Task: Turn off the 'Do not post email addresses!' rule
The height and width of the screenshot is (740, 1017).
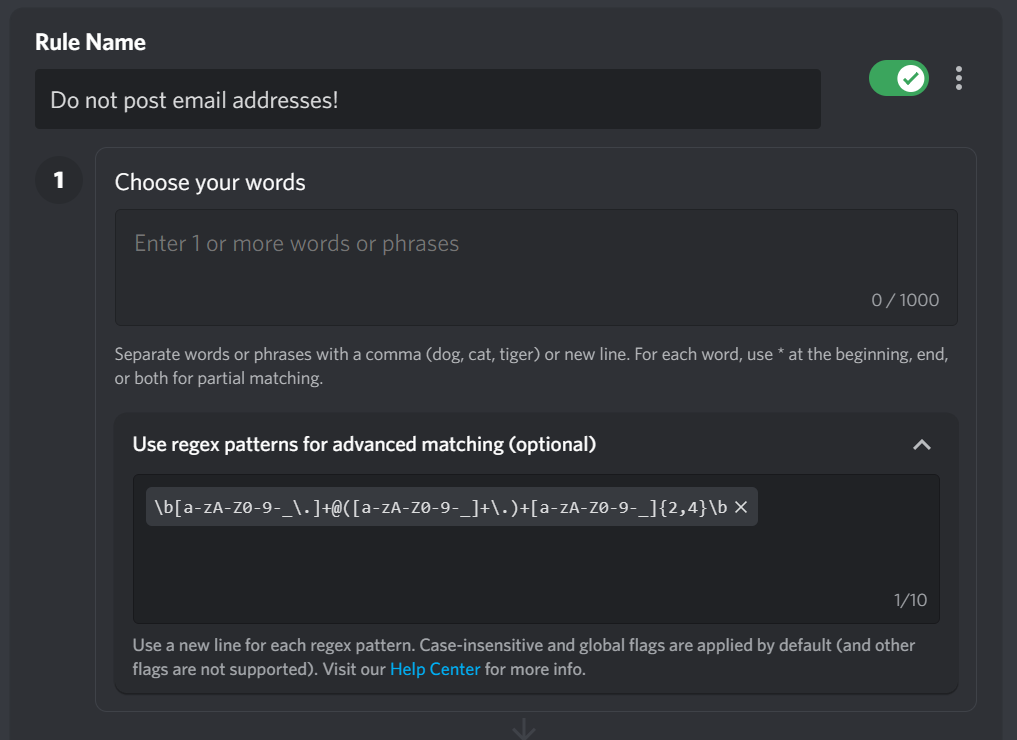Action: click(898, 78)
